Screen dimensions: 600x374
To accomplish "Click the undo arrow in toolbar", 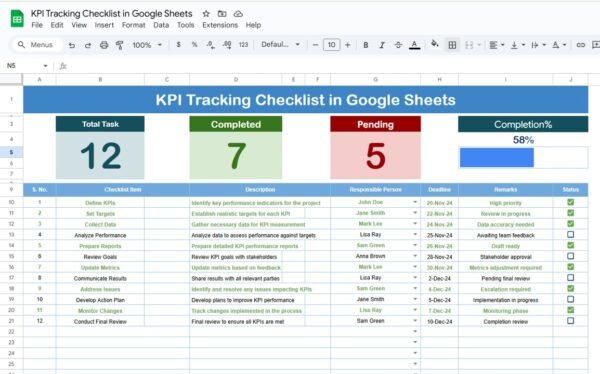I will pos(72,45).
